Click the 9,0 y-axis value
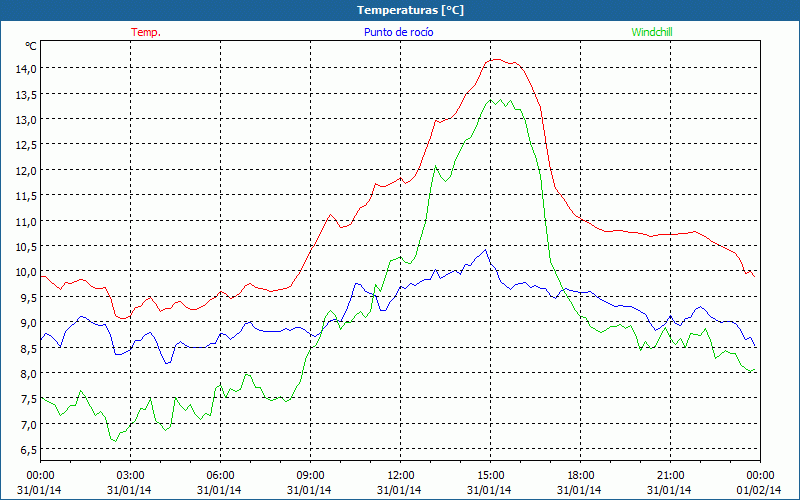Viewport: 800px width, 500px height. [x=28, y=323]
